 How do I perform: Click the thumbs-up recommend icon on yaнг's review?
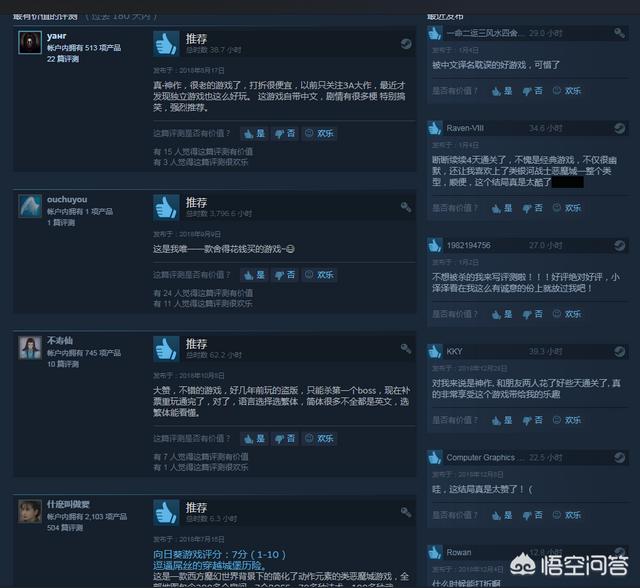[166, 44]
